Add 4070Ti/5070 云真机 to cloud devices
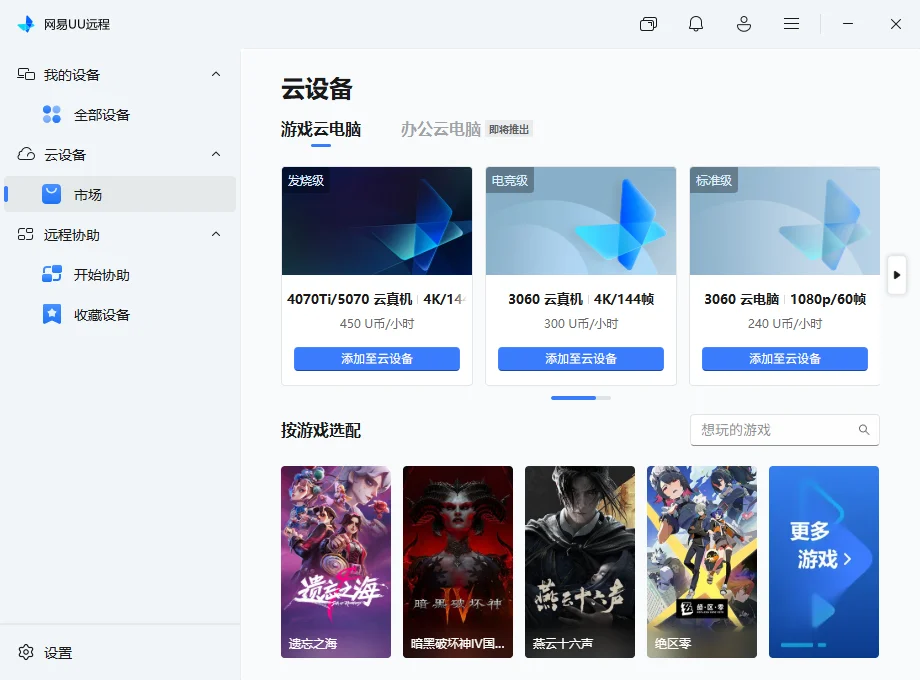 [x=377, y=358]
